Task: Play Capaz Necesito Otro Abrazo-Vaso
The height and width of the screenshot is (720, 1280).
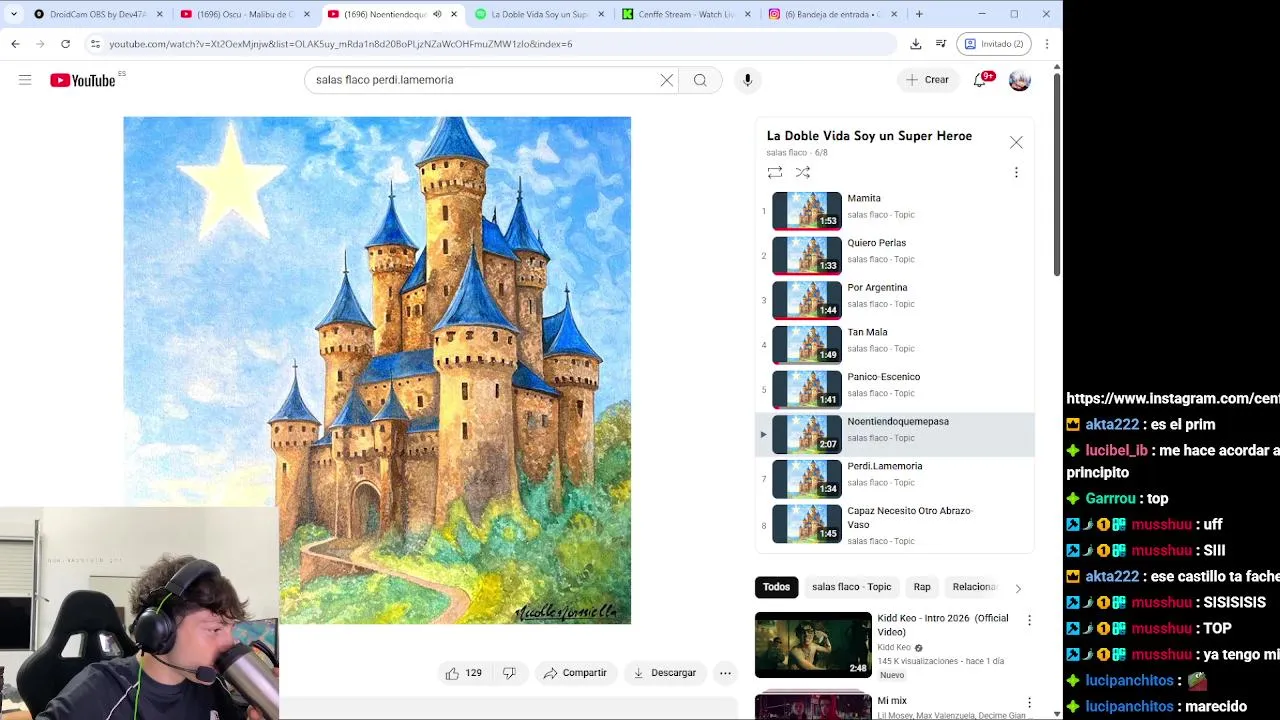Action: click(x=895, y=525)
